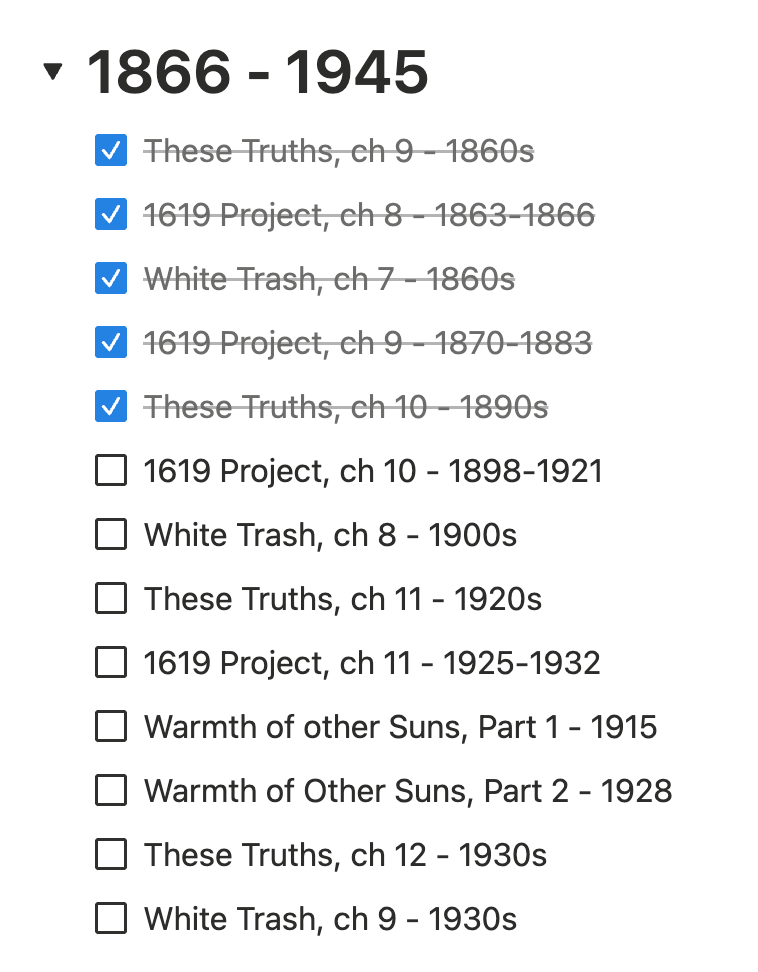The image size is (758, 972).
Task: Check Warmth of other Suns Part 1
Action: pyautogui.click(x=111, y=726)
